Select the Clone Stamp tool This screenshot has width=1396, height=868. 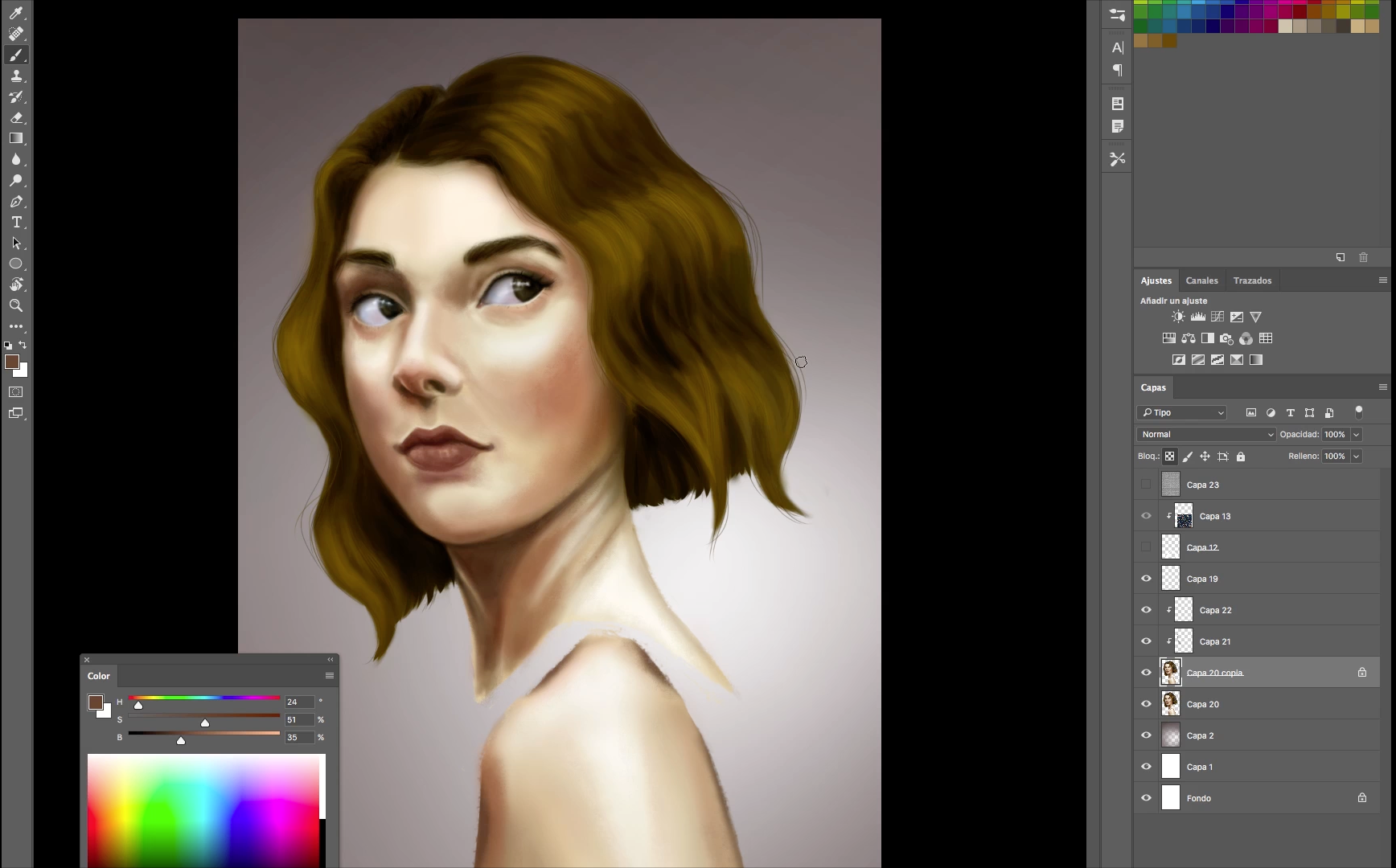pyautogui.click(x=16, y=76)
